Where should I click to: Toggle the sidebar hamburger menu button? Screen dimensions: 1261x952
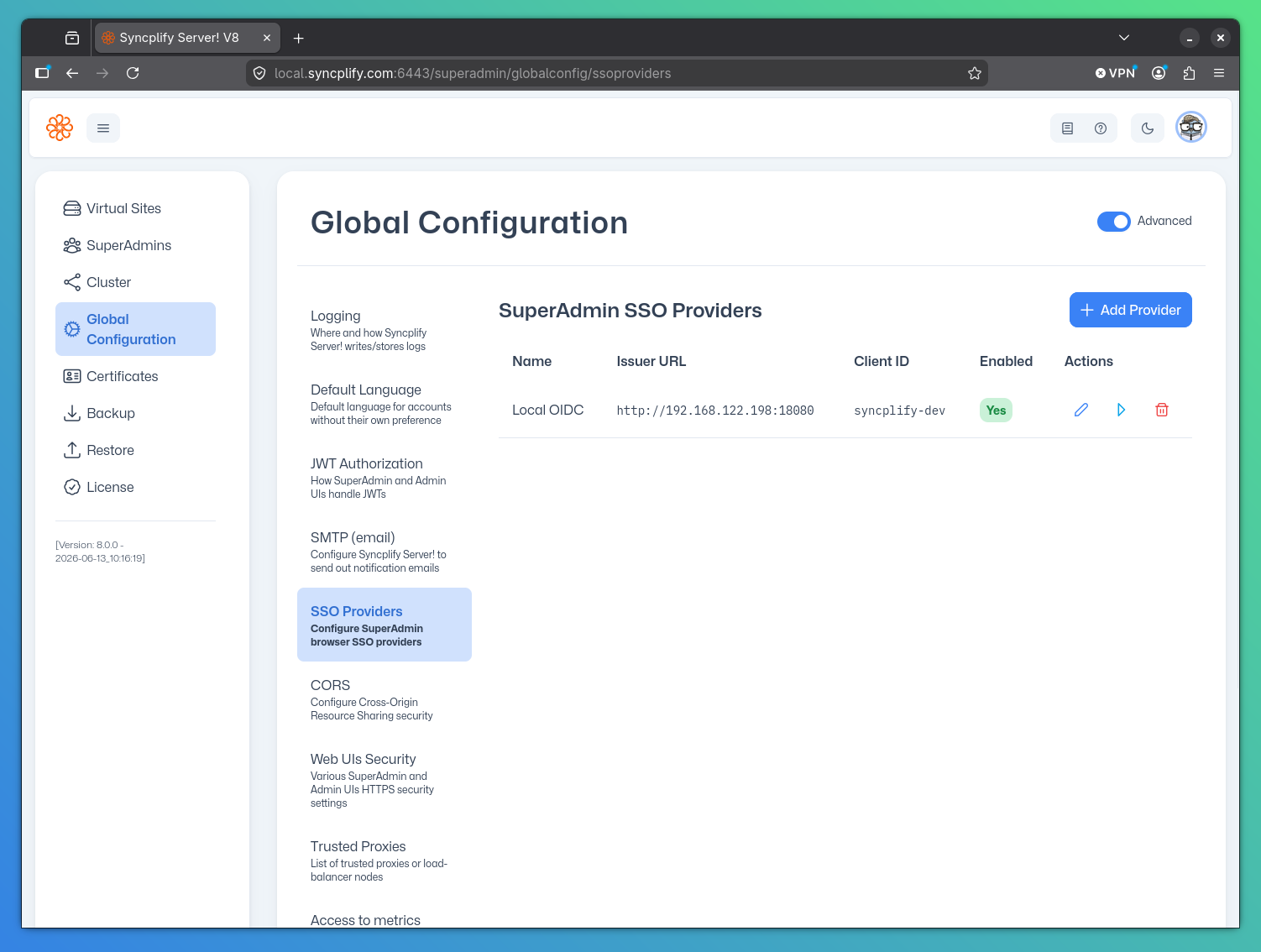point(103,128)
